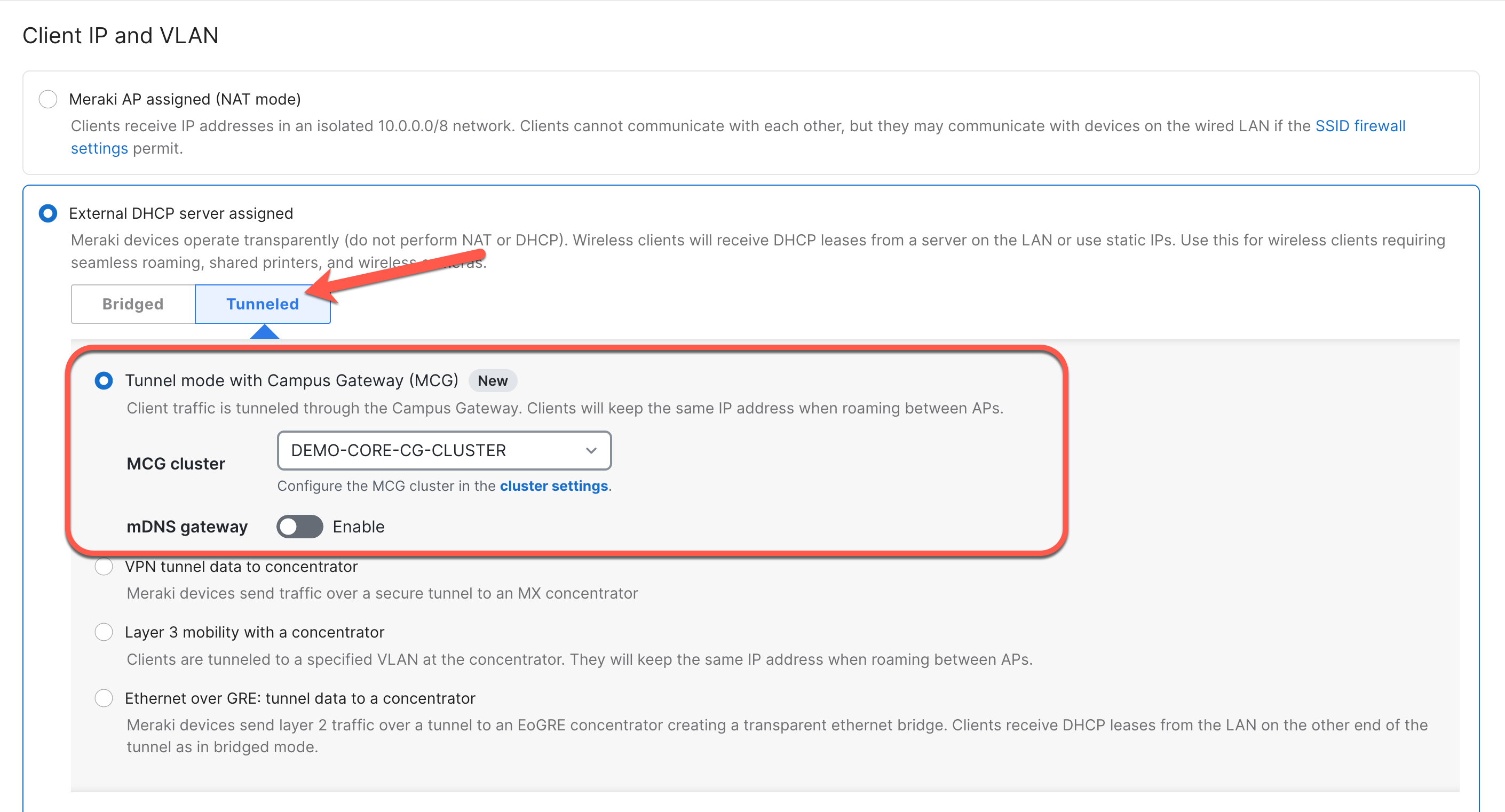Viewport: 1505px width, 812px height.
Task: Select Meraki AP assigned (NAT mode) radio
Action: pos(48,99)
